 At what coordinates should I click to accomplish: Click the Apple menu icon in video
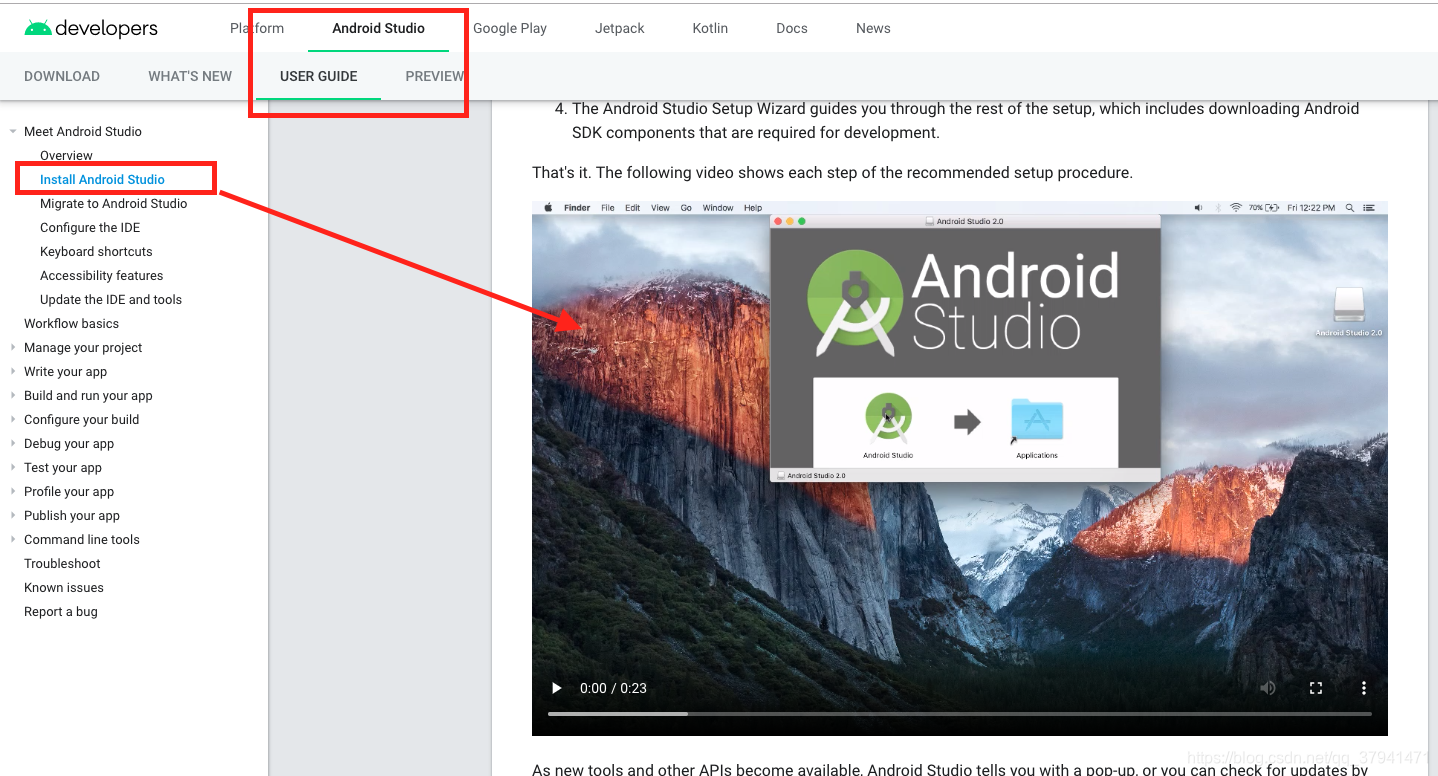tap(548, 208)
